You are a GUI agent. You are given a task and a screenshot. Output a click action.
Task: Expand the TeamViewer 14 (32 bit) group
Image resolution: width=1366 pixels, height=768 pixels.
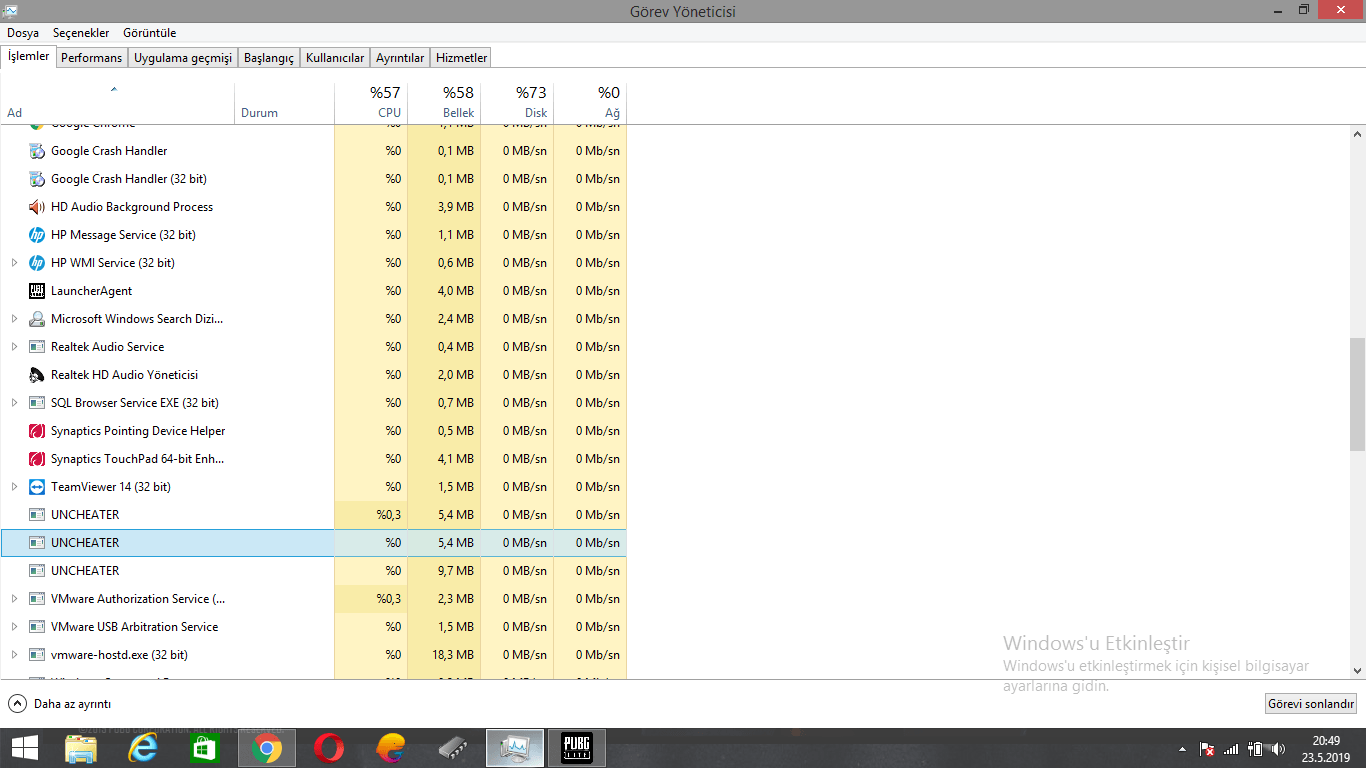tap(14, 487)
